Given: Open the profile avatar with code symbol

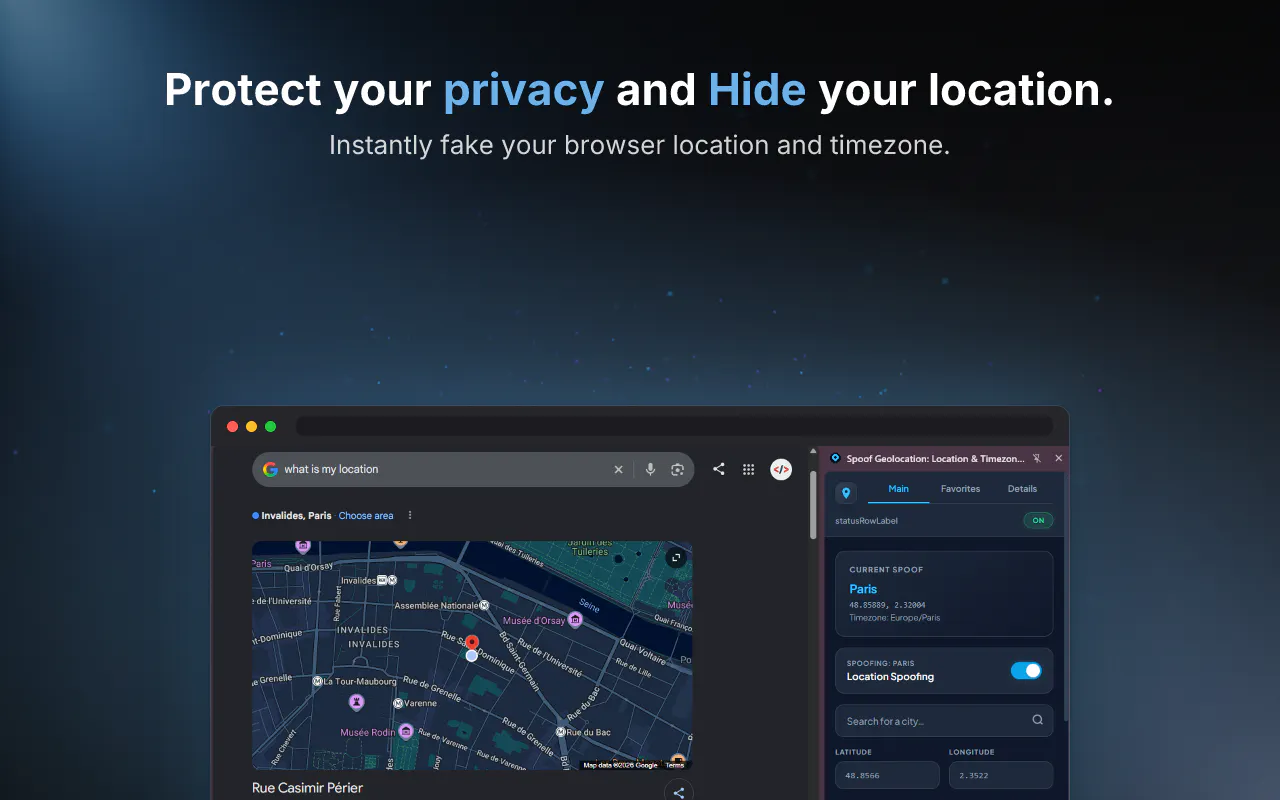Looking at the screenshot, I should coord(781,469).
